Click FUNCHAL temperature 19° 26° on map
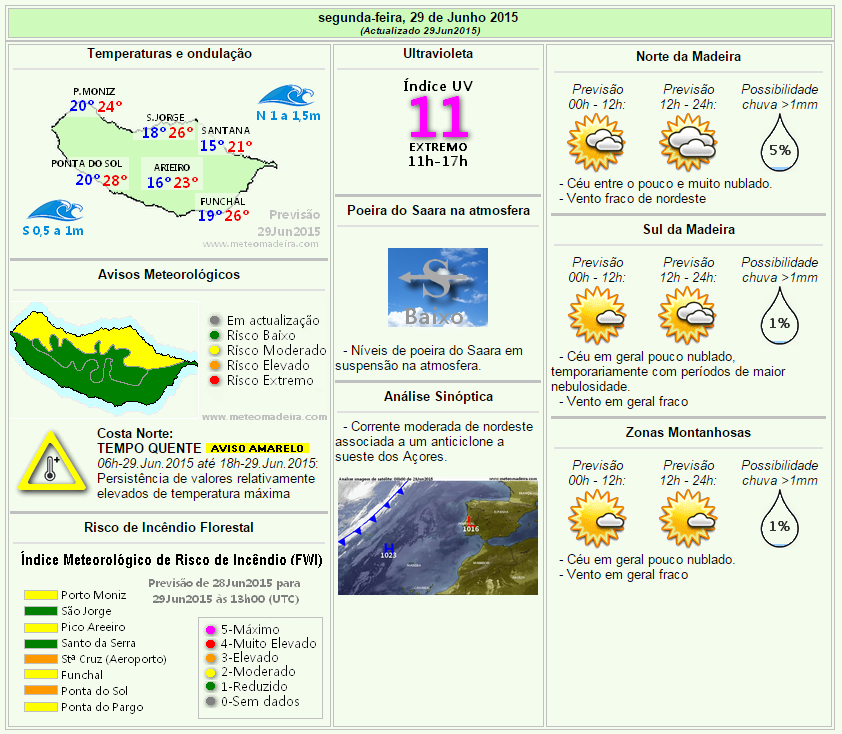The image size is (842, 734). [223, 215]
